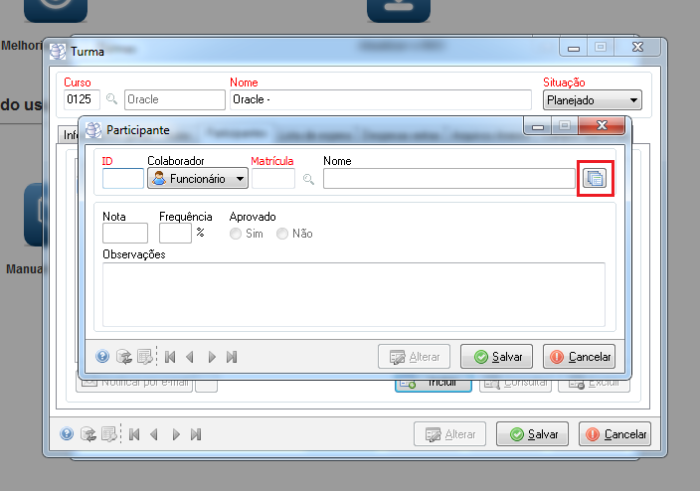Click the help icon in Turma window footer
This screenshot has width=700, height=491.
pyautogui.click(x=66, y=434)
